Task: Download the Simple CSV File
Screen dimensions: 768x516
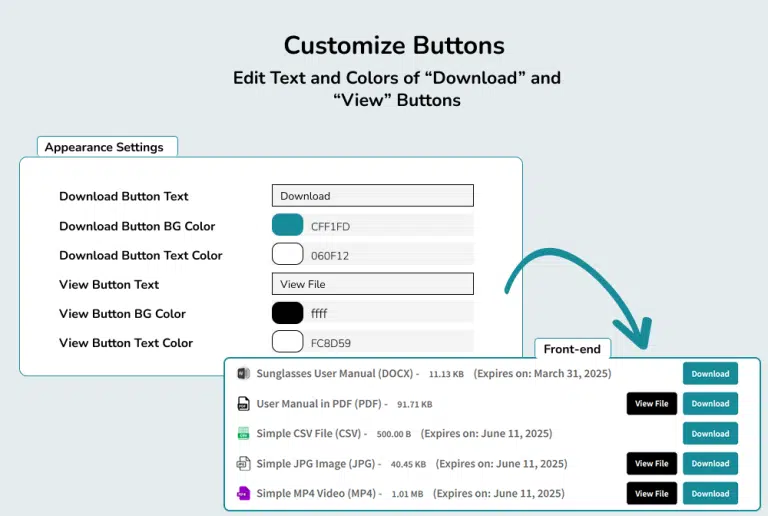Action: (710, 434)
